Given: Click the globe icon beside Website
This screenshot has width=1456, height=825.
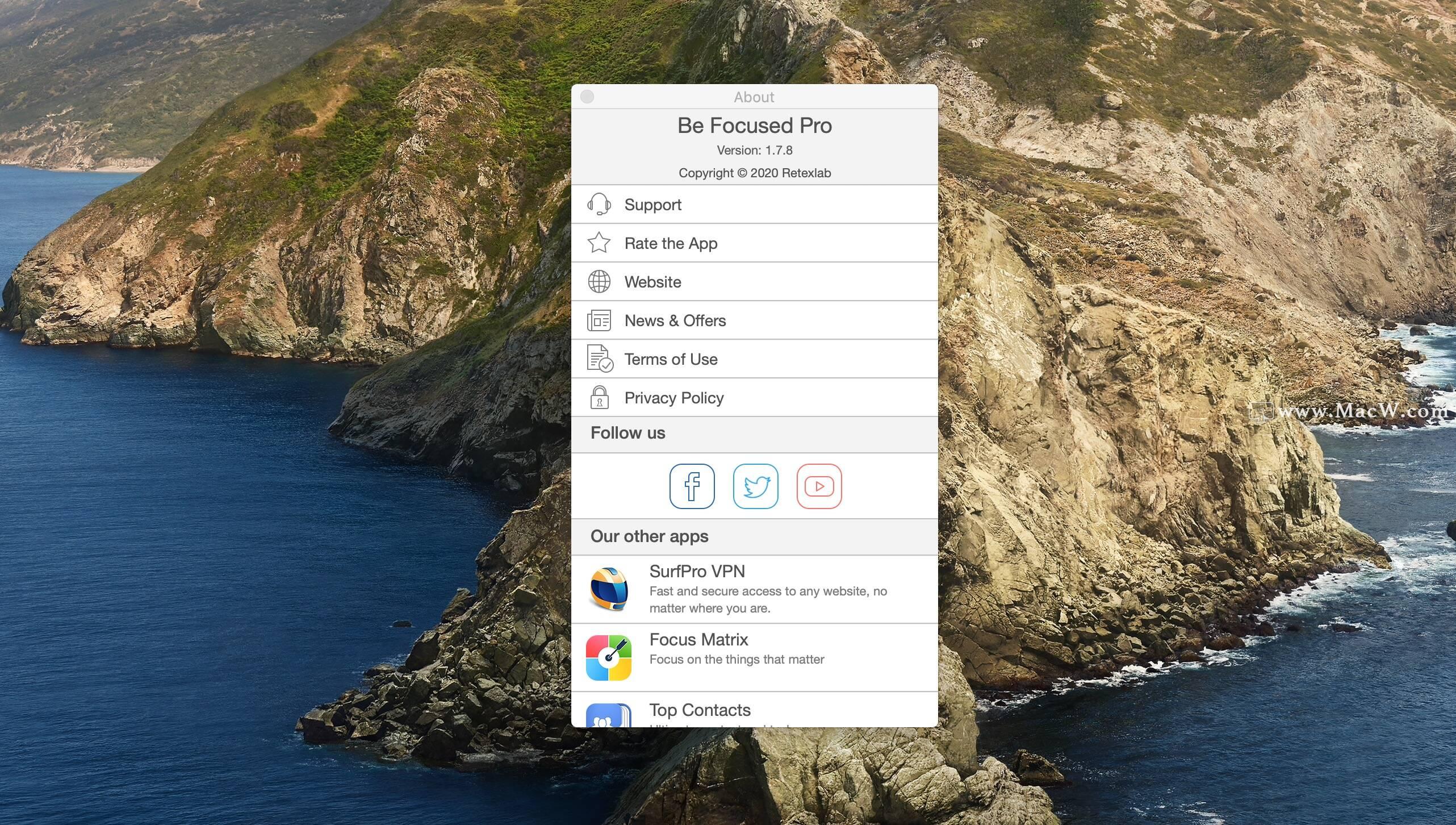Looking at the screenshot, I should (599, 281).
